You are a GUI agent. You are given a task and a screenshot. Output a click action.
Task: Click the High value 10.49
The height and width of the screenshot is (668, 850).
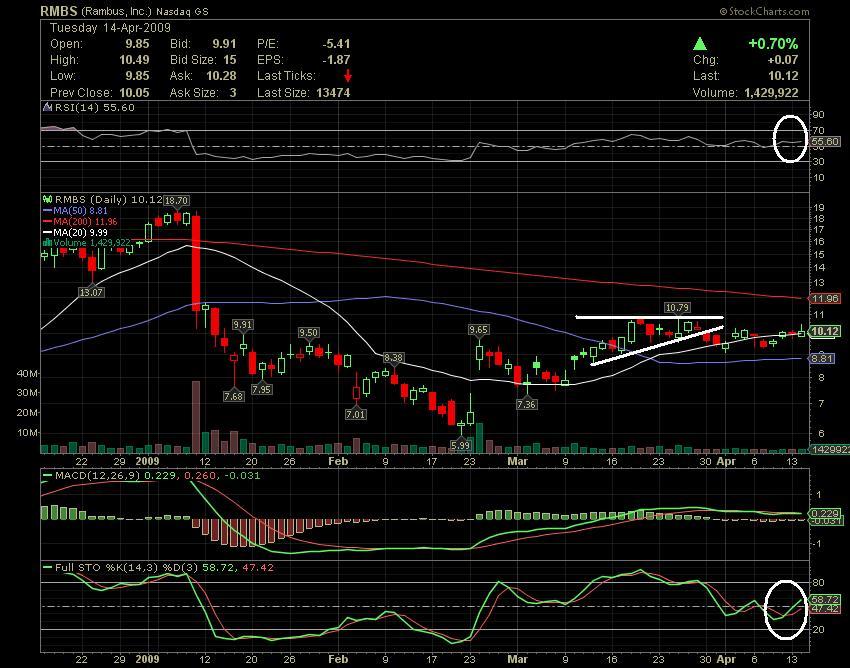point(134,60)
